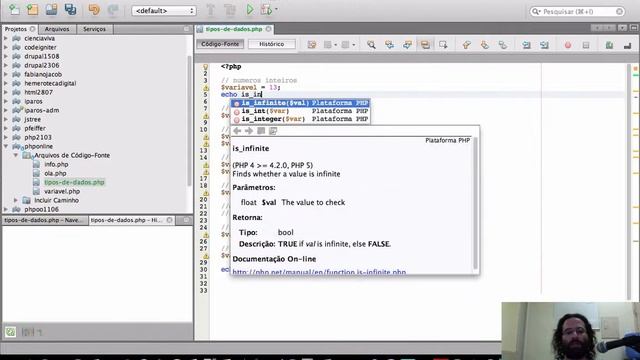
Task: Click the Last Edit editor toolbar icon
Action: (312, 44)
